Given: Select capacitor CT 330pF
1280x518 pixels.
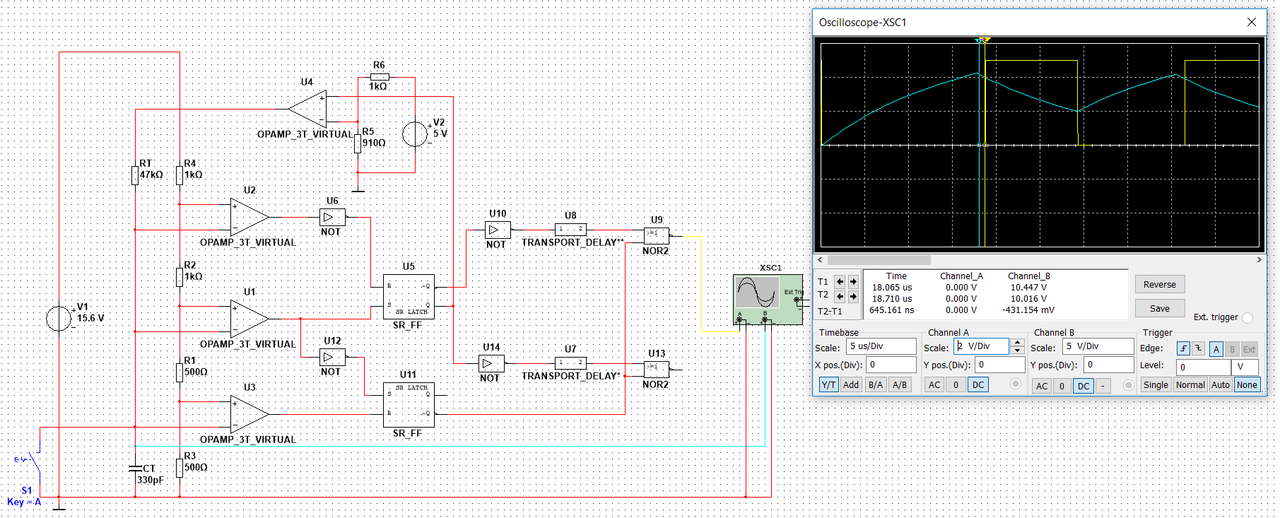Looking at the screenshot, I should [137, 467].
